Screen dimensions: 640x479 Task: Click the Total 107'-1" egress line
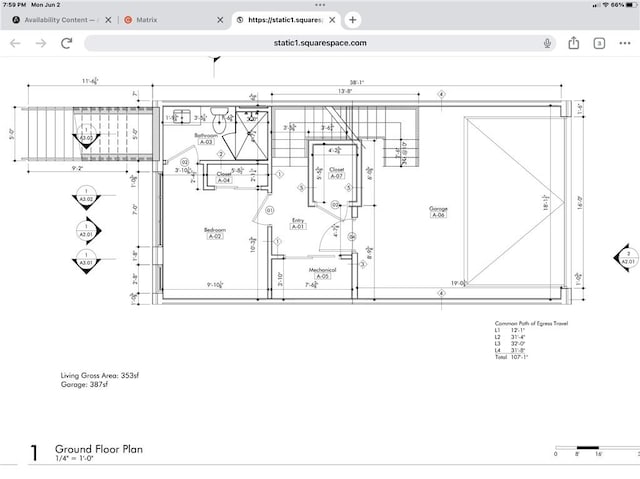[x=511, y=357]
